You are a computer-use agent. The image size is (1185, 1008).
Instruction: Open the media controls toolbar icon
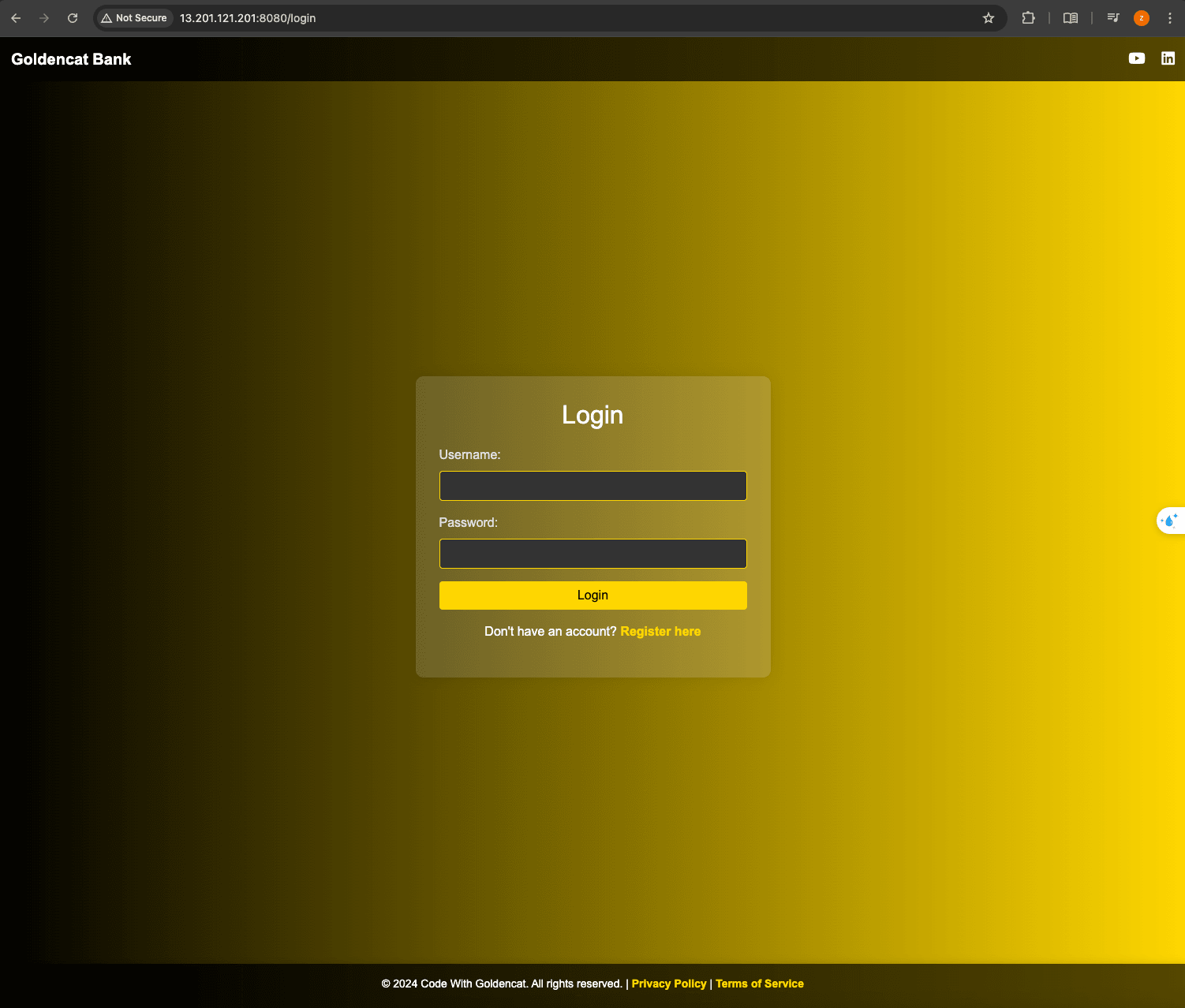coord(1112,18)
